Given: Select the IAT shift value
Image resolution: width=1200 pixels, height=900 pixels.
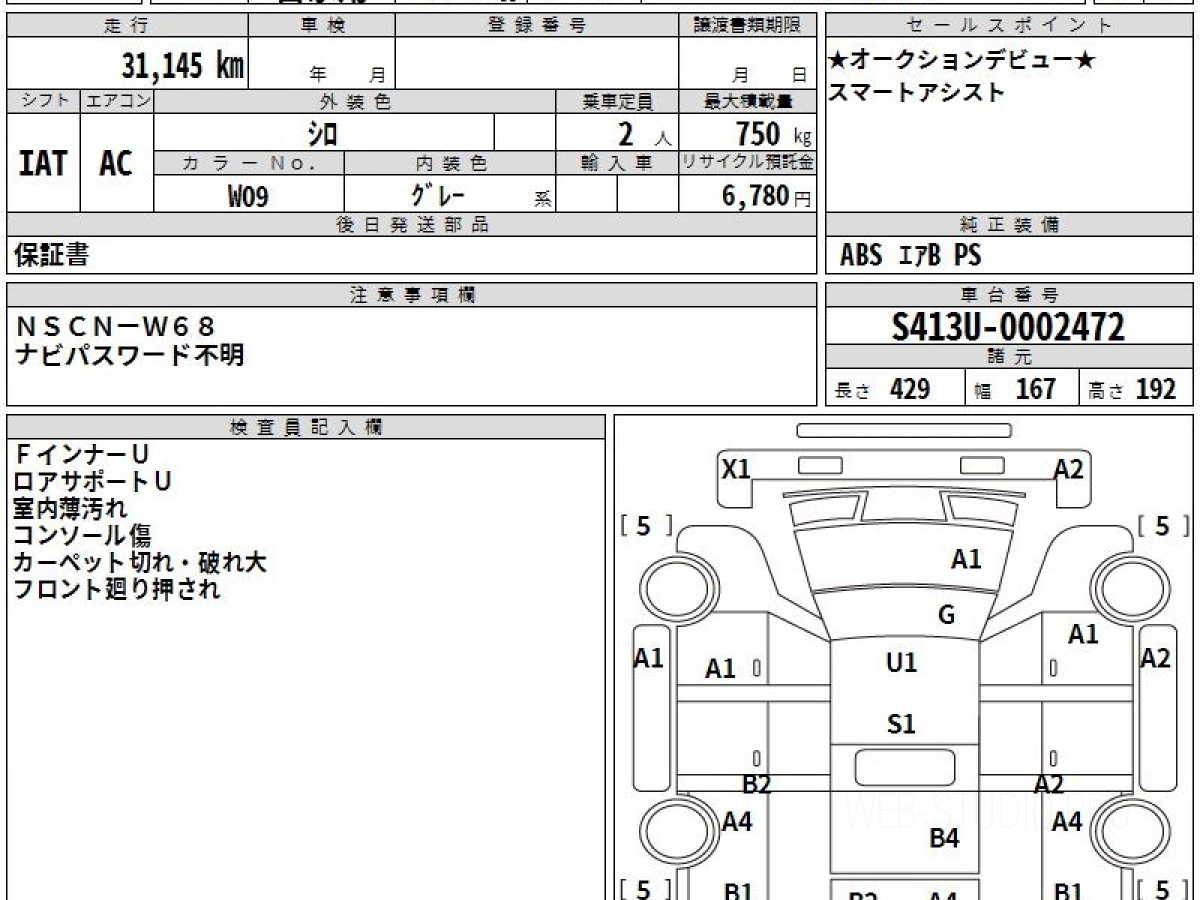Looking at the screenshot, I should coord(43,163).
